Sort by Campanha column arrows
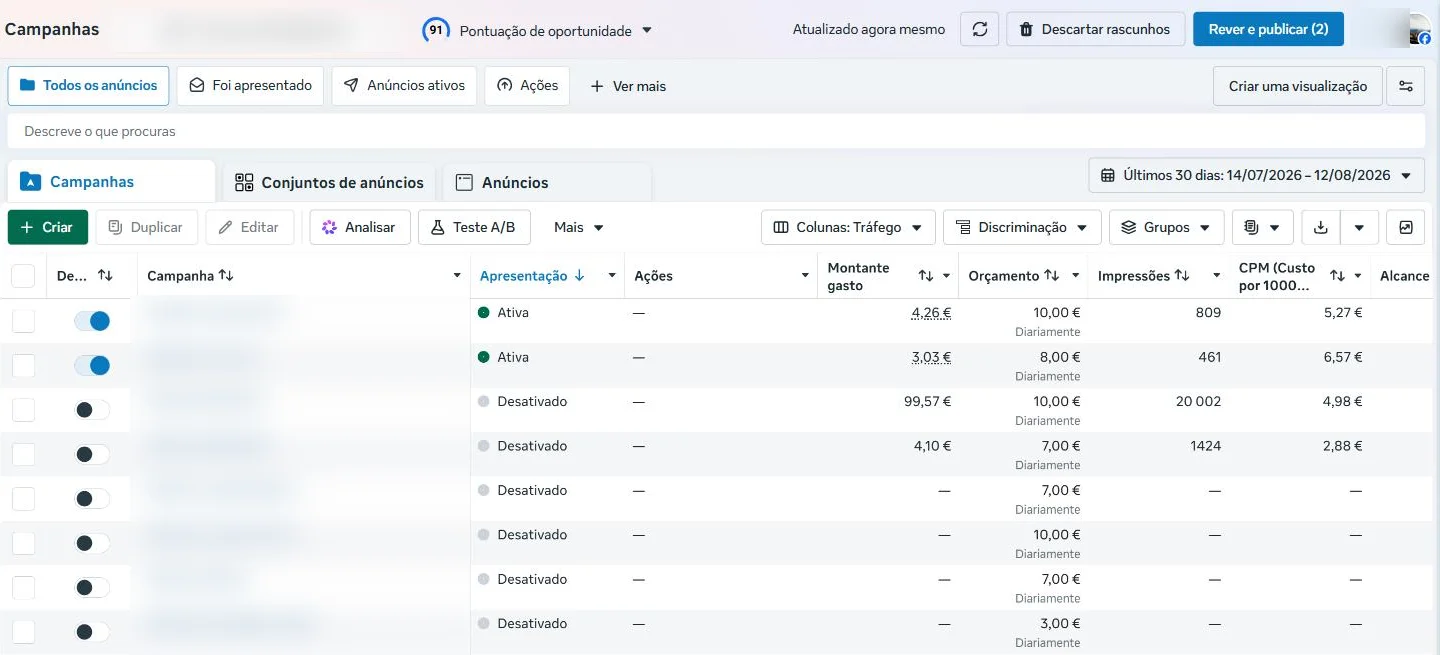Viewport: 1440px width, 655px height. click(x=226, y=276)
